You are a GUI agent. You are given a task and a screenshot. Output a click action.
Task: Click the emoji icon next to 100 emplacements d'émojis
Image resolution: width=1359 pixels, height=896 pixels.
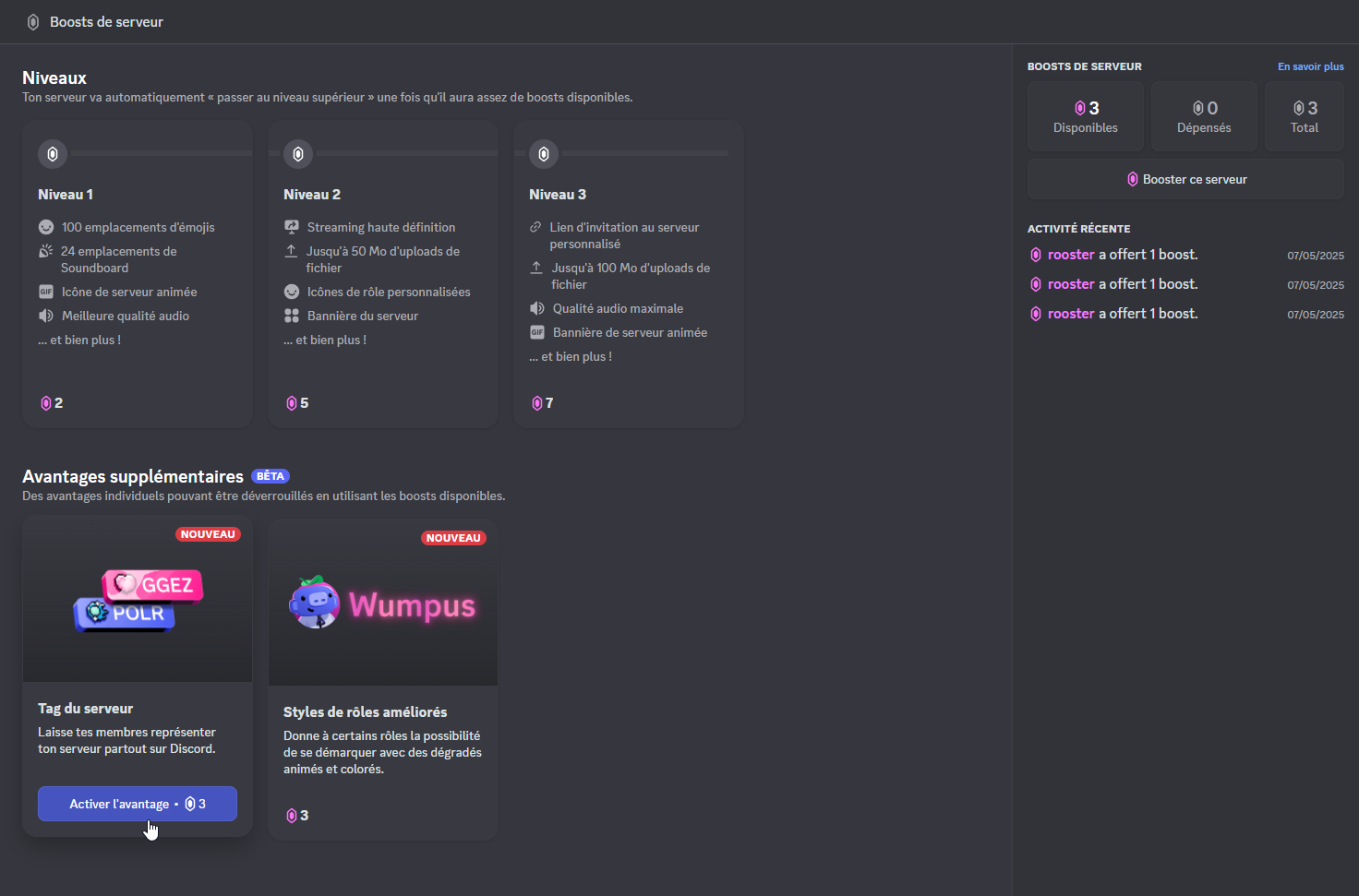tap(46, 227)
